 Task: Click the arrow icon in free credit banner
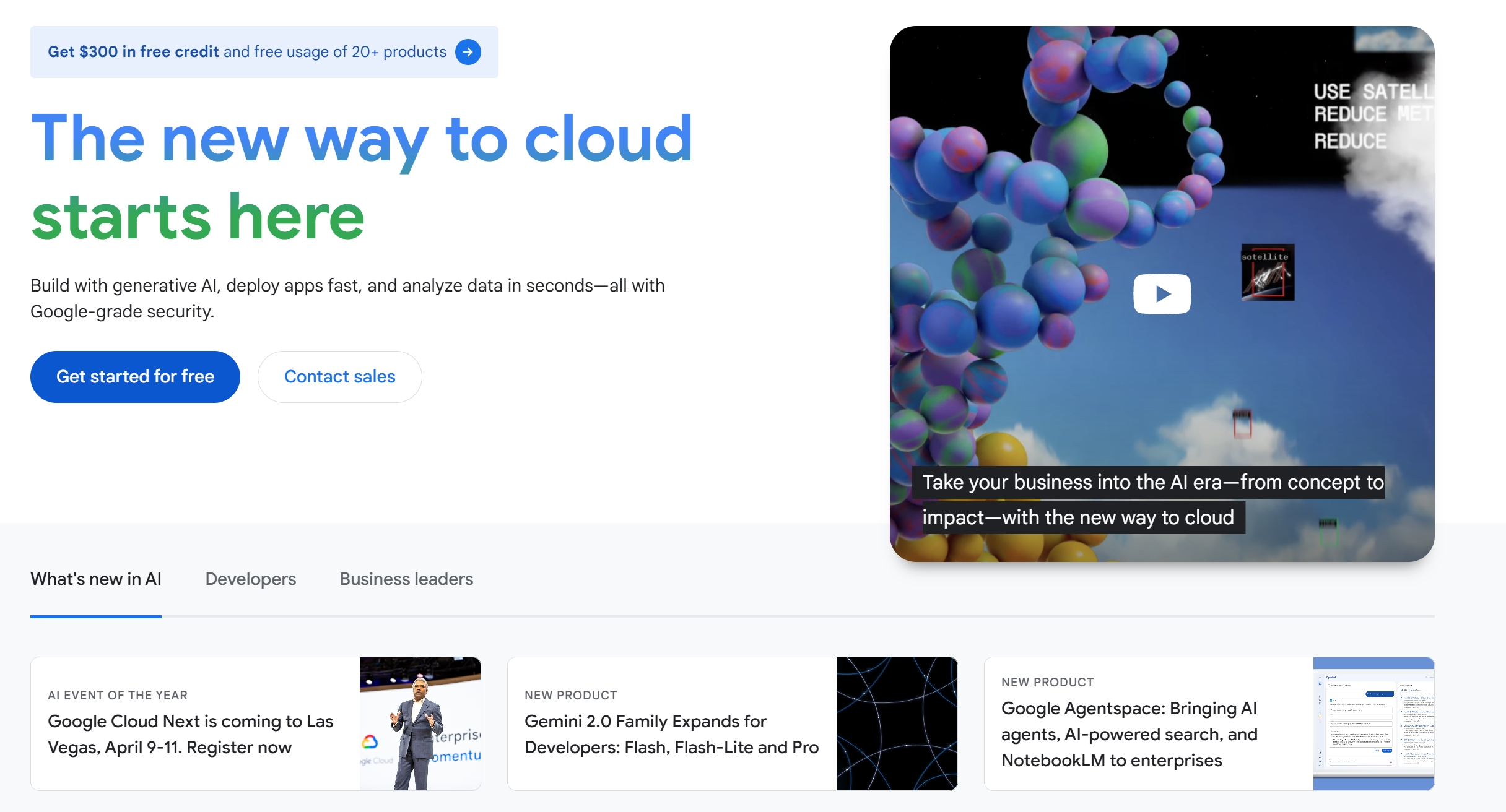pyautogui.click(x=468, y=52)
